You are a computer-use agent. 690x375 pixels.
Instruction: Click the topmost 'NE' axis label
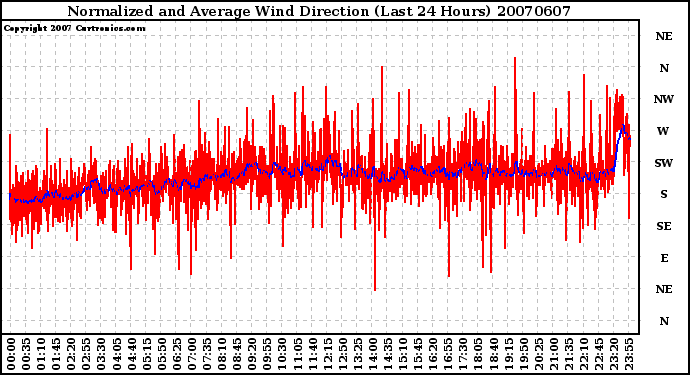pos(664,36)
